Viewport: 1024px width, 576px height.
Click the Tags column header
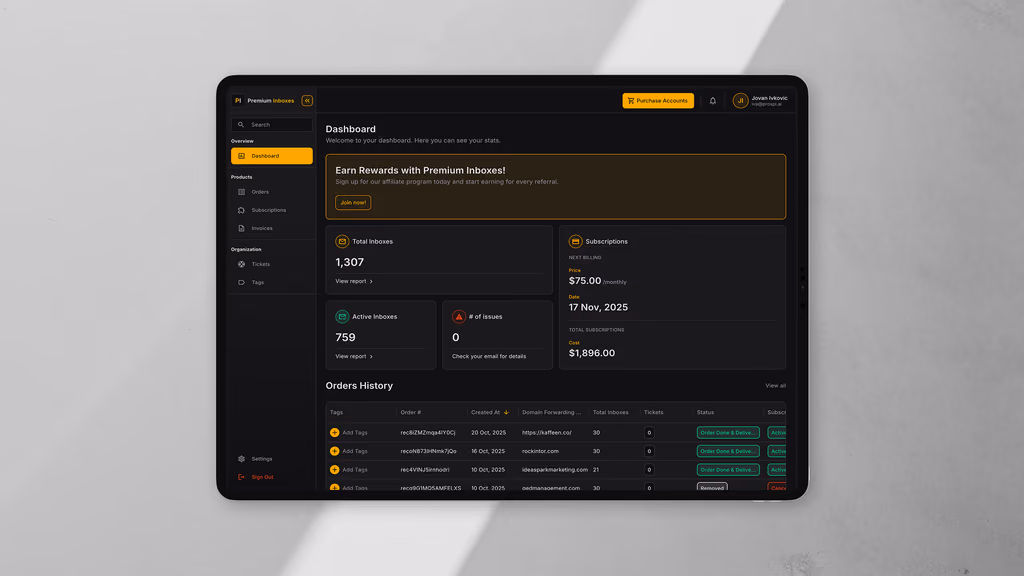[x=336, y=412]
